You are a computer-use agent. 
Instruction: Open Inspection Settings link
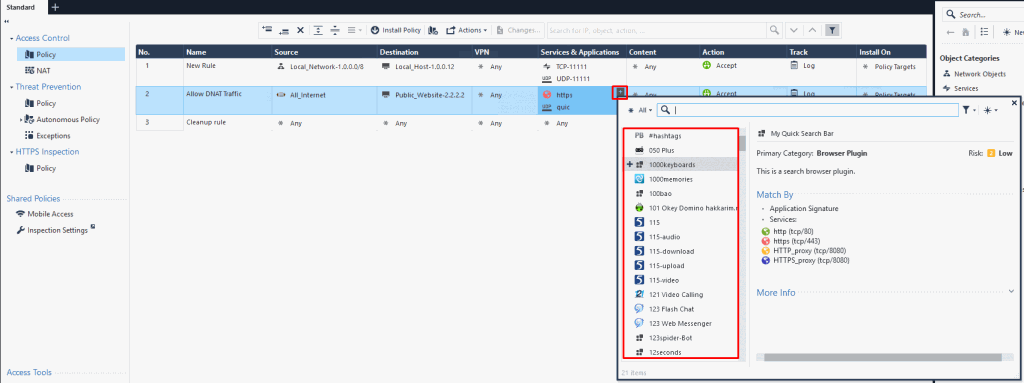(x=56, y=230)
